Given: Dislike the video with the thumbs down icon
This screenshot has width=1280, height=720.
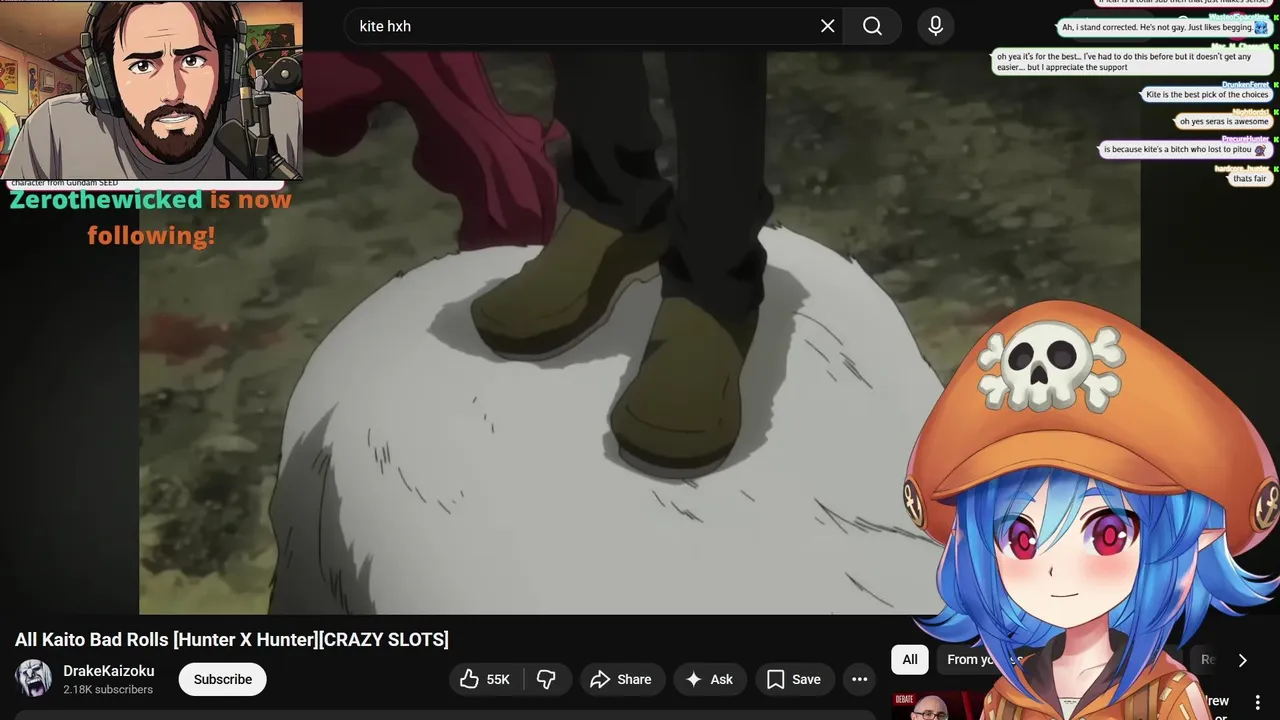Looking at the screenshot, I should pos(547,679).
